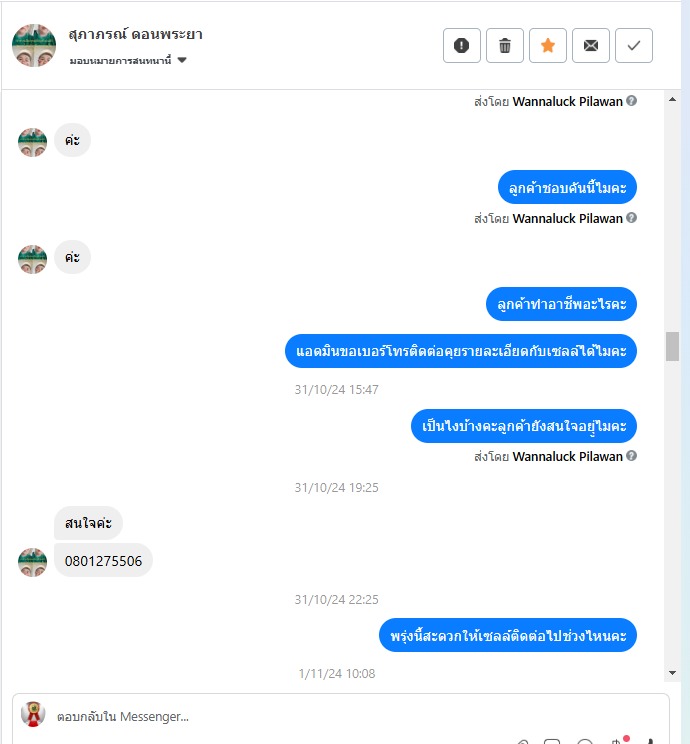
Task: Click the พรุ่งนี้สะดวกให้เซลล์ติดต่อ sent message
Action: pyautogui.click(x=508, y=635)
